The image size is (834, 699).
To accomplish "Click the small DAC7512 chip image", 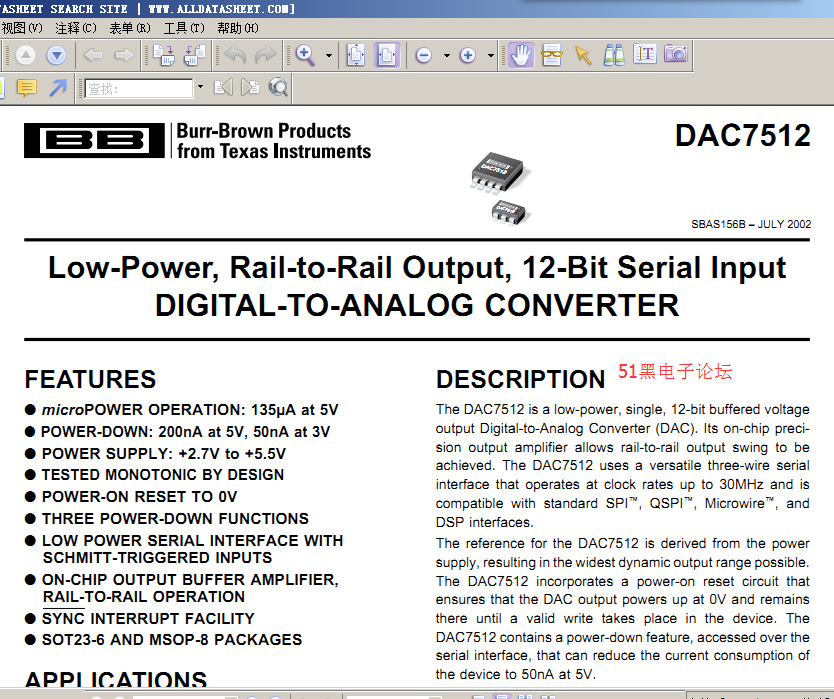I will point(510,213).
